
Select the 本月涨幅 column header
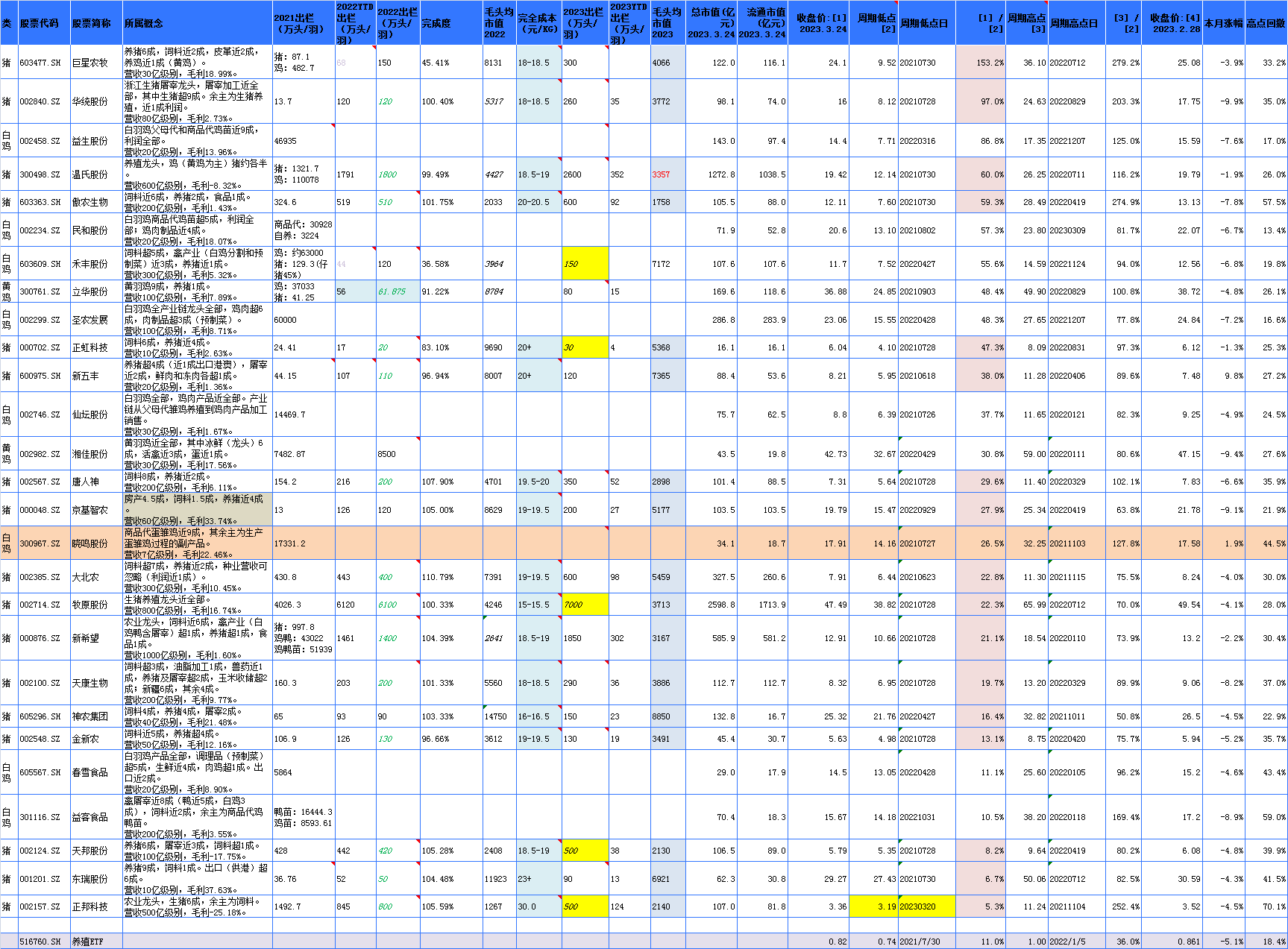1223,23
